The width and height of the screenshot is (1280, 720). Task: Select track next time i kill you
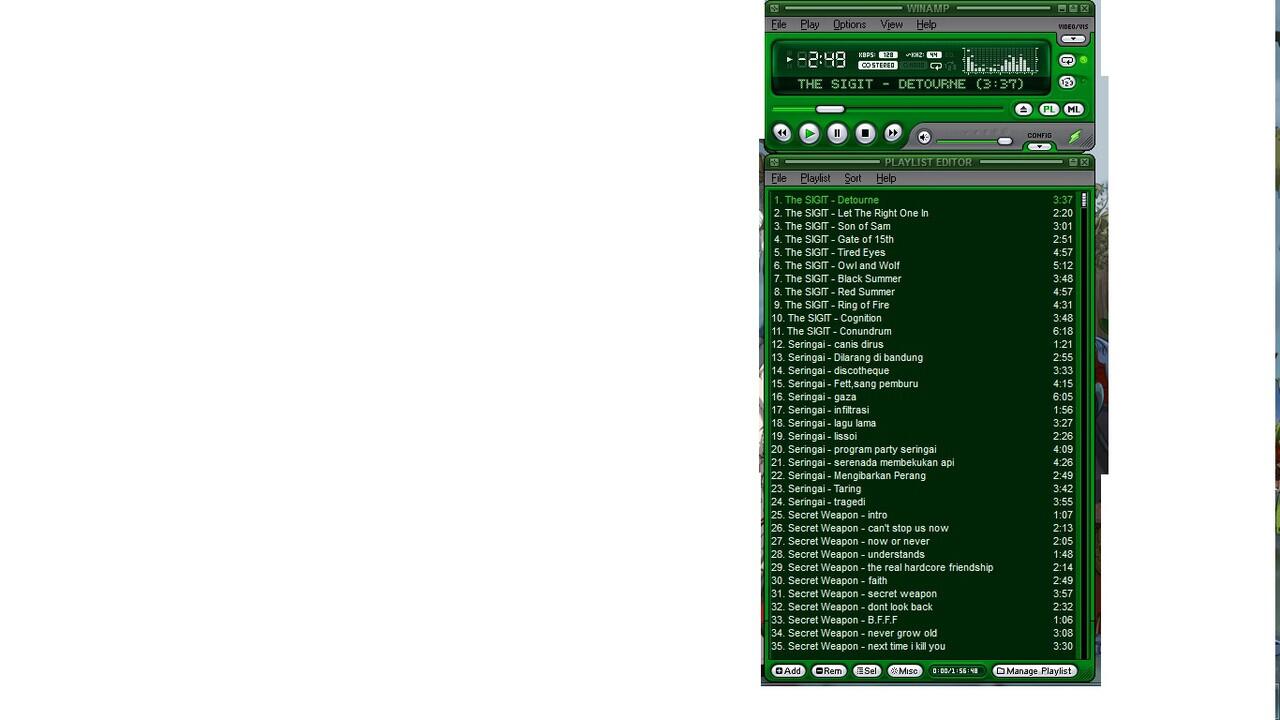click(x=923, y=646)
